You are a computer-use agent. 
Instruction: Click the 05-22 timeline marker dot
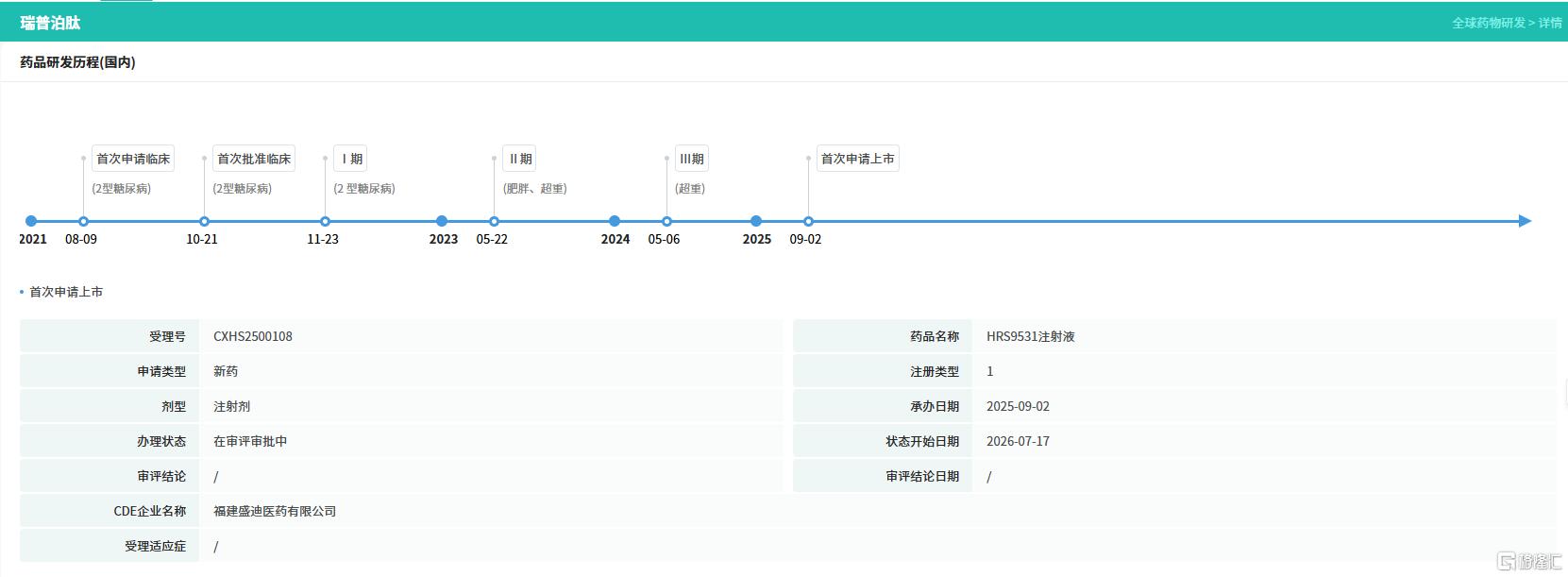(x=494, y=221)
